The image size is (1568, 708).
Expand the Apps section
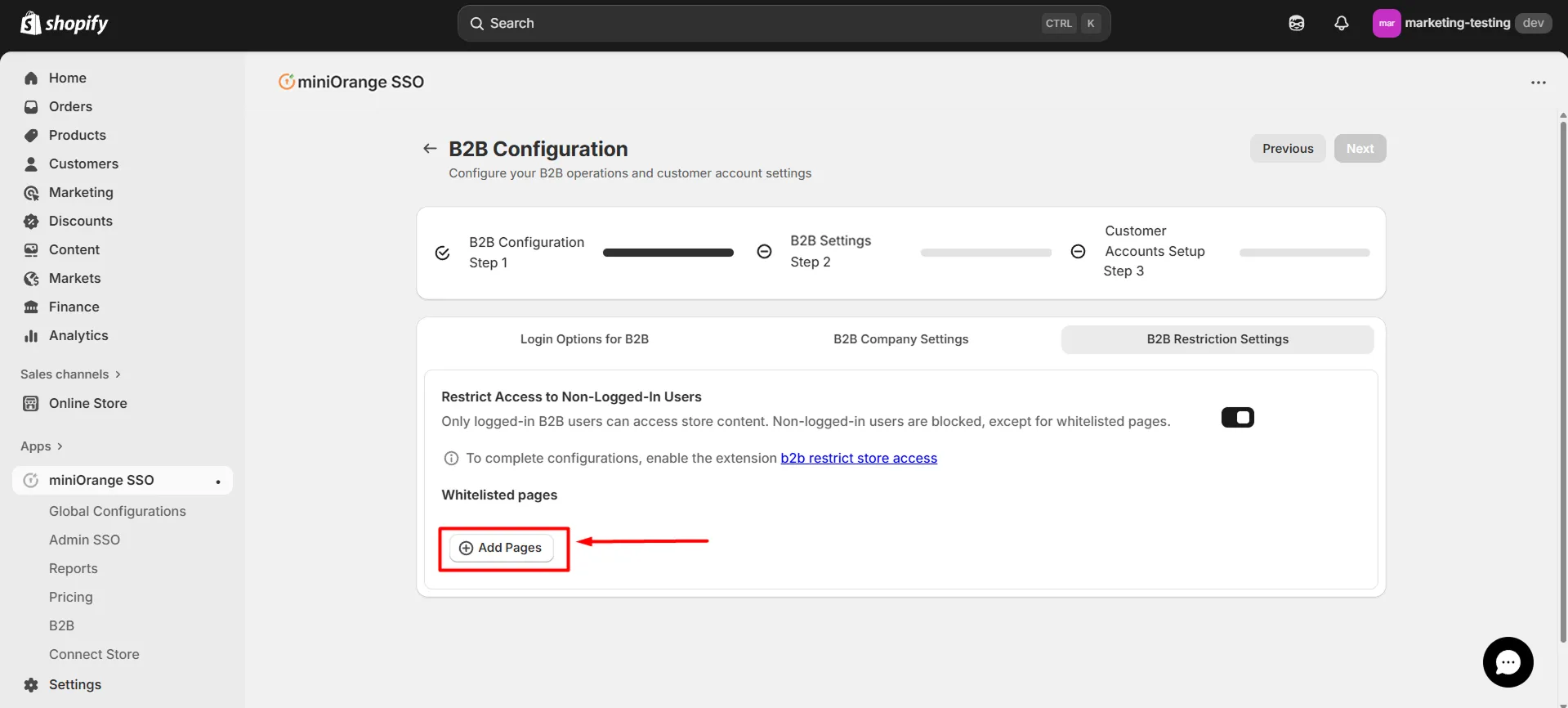coord(42,446)
